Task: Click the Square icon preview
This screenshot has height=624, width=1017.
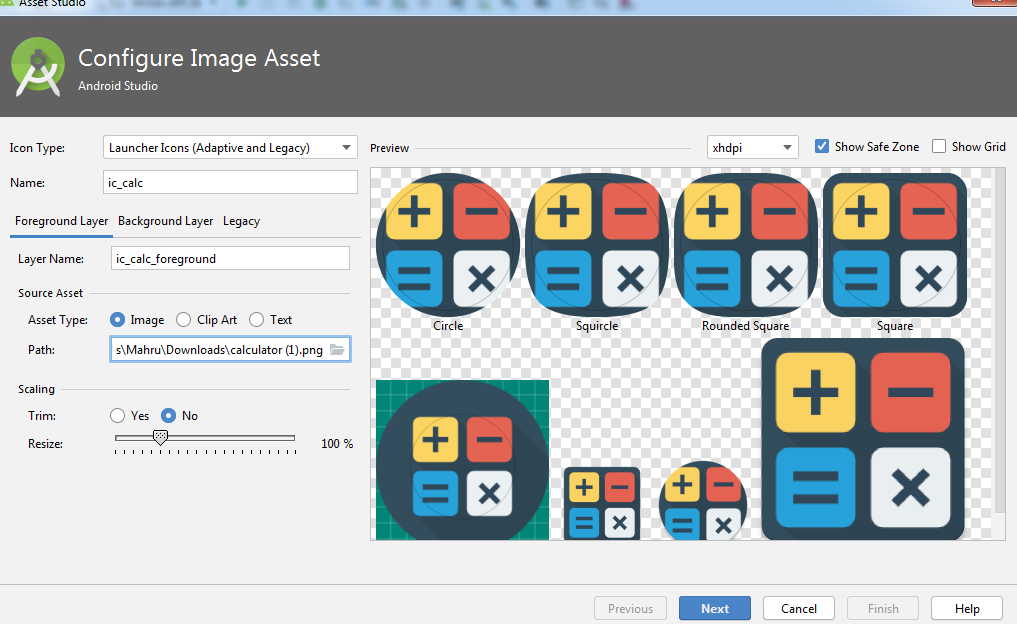Action: pos(895,245)
